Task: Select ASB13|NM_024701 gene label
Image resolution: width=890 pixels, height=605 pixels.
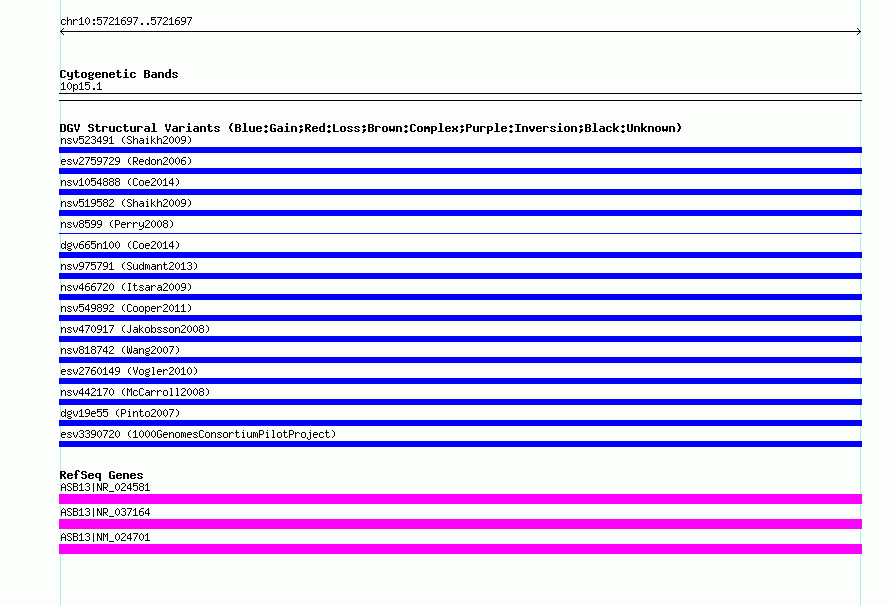Action: tap(105, 537)
